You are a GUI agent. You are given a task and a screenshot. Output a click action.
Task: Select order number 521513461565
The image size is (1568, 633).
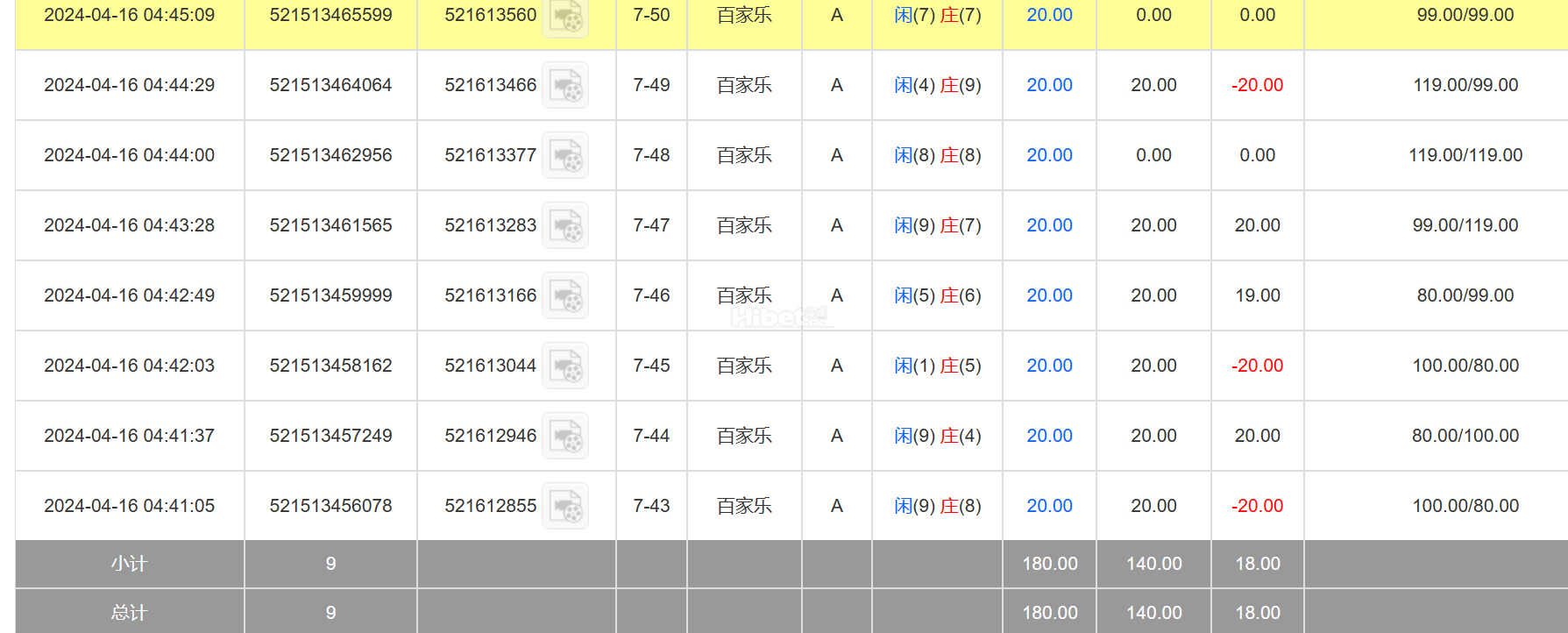pos(330,225)
